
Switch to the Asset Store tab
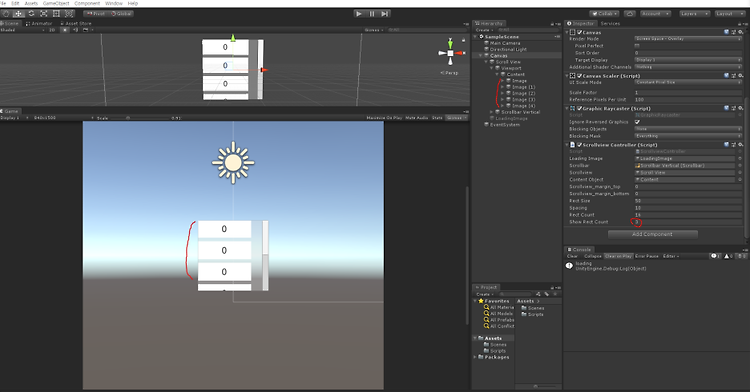tap(76, 23)
